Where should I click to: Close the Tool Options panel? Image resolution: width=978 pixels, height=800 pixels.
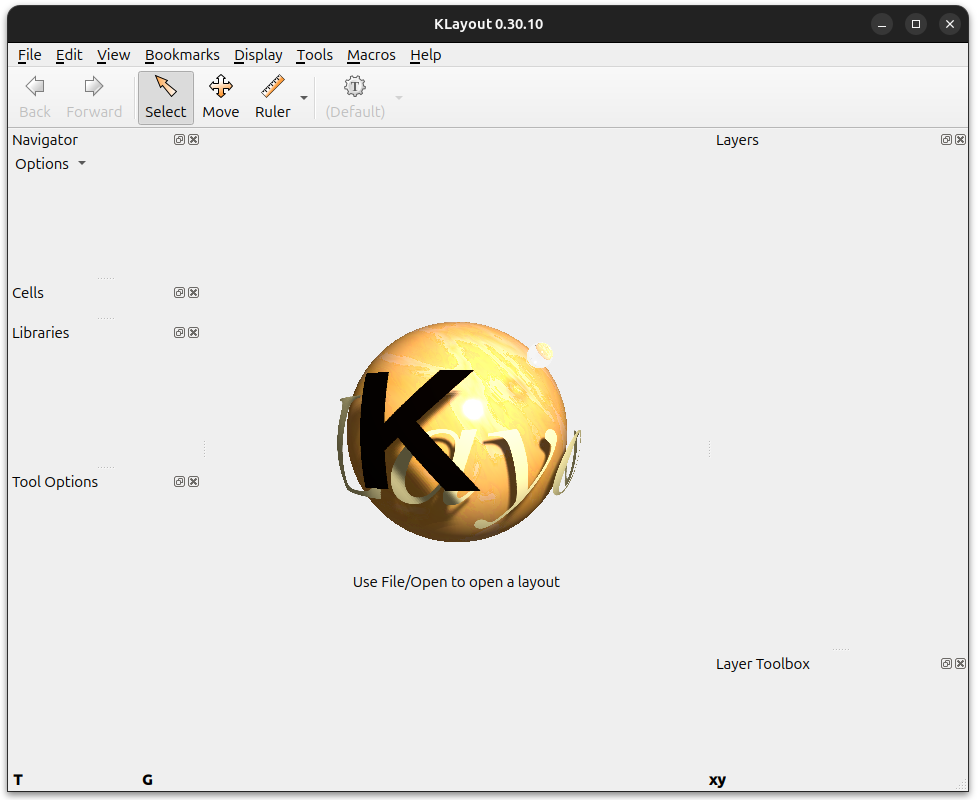[x=194, y=481]
